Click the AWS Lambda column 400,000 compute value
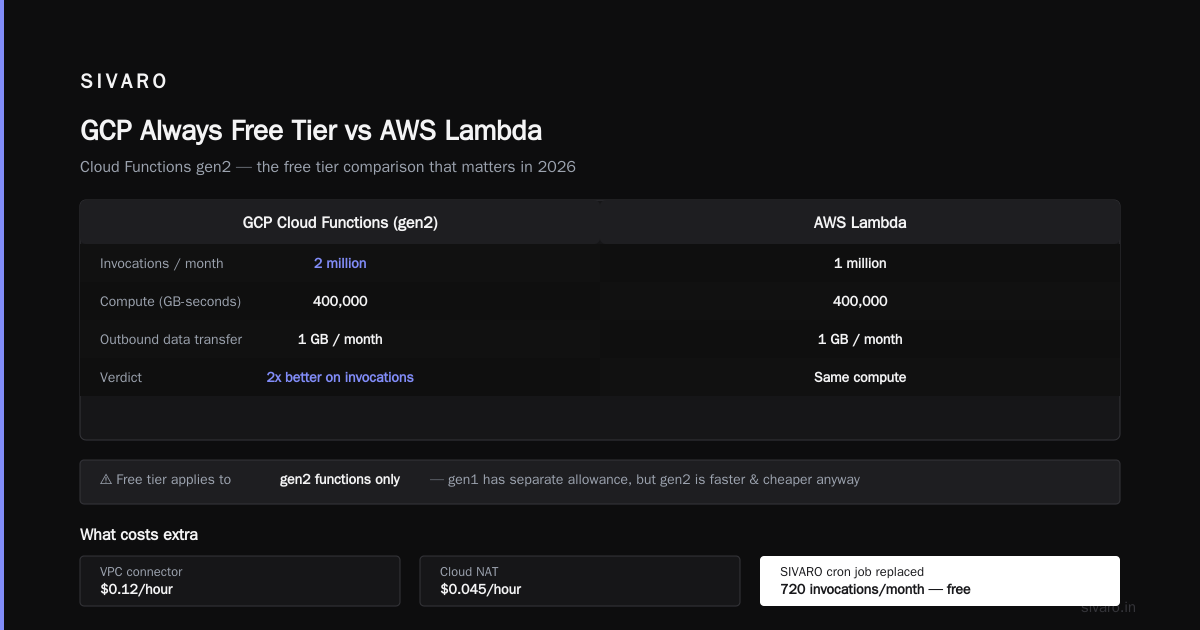The image size is (1200, 630). [x=860, y=301]
